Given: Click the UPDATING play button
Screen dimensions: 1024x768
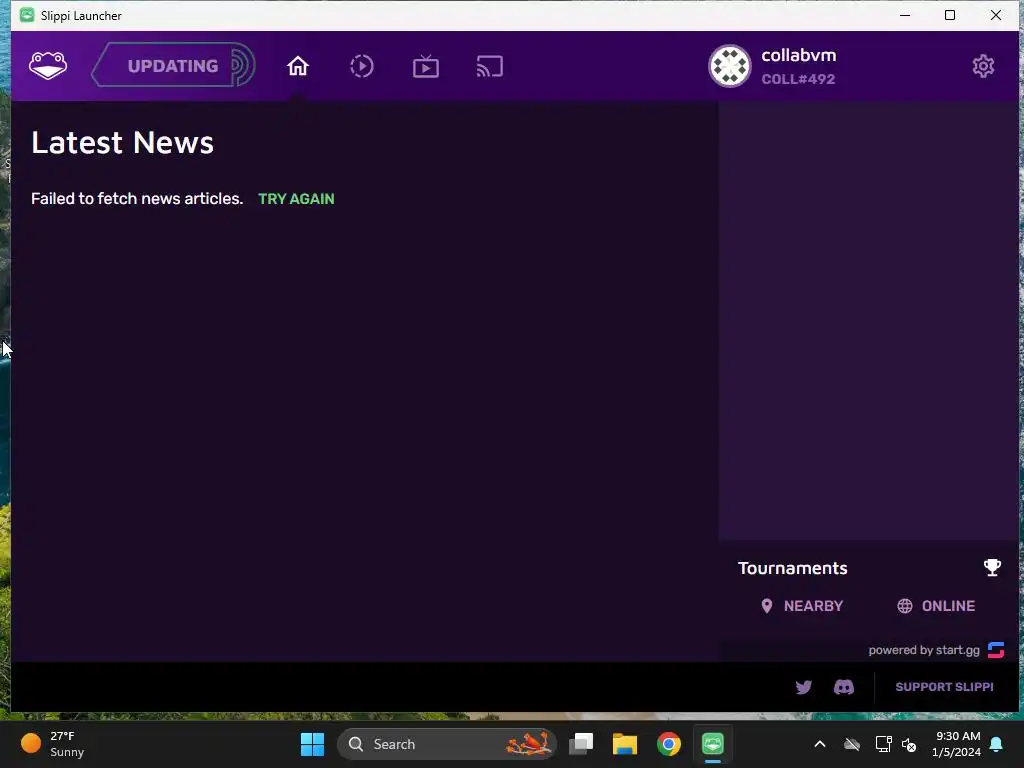Looking at the screenshot, I should [173, 65].
